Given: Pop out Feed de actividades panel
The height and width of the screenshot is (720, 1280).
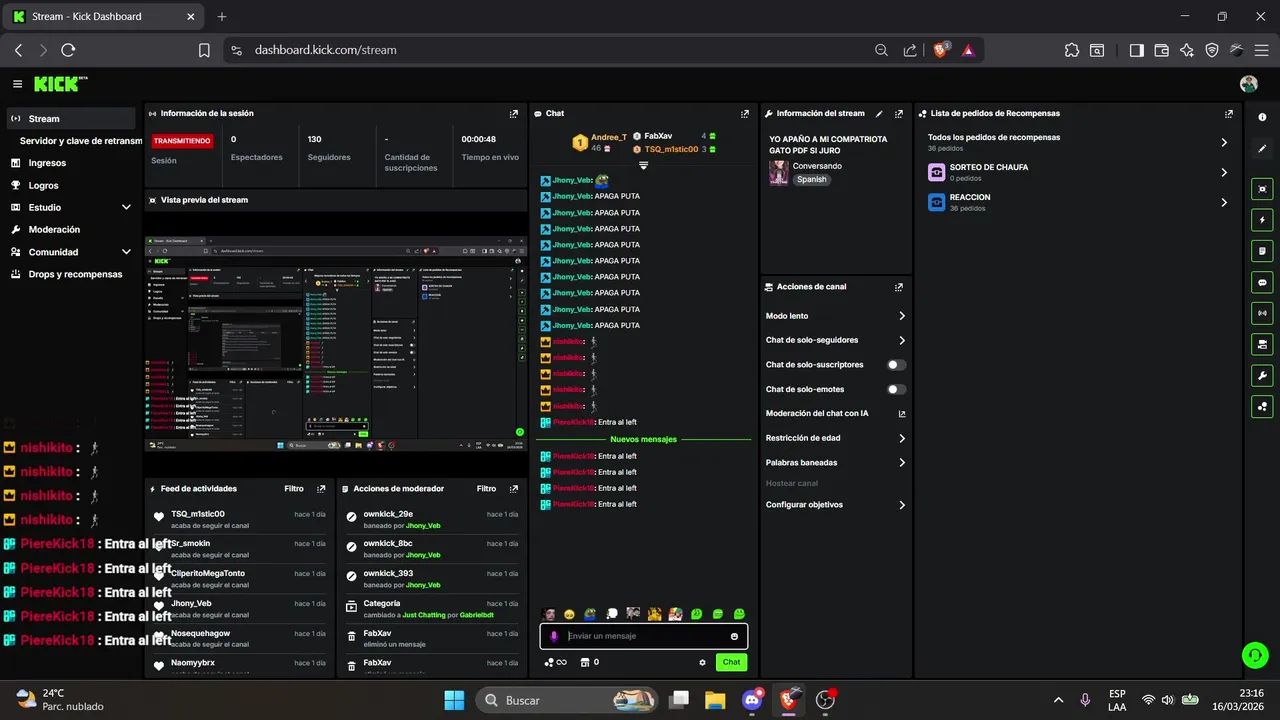Looking at the screenshot, I should (x=321, y=489).
